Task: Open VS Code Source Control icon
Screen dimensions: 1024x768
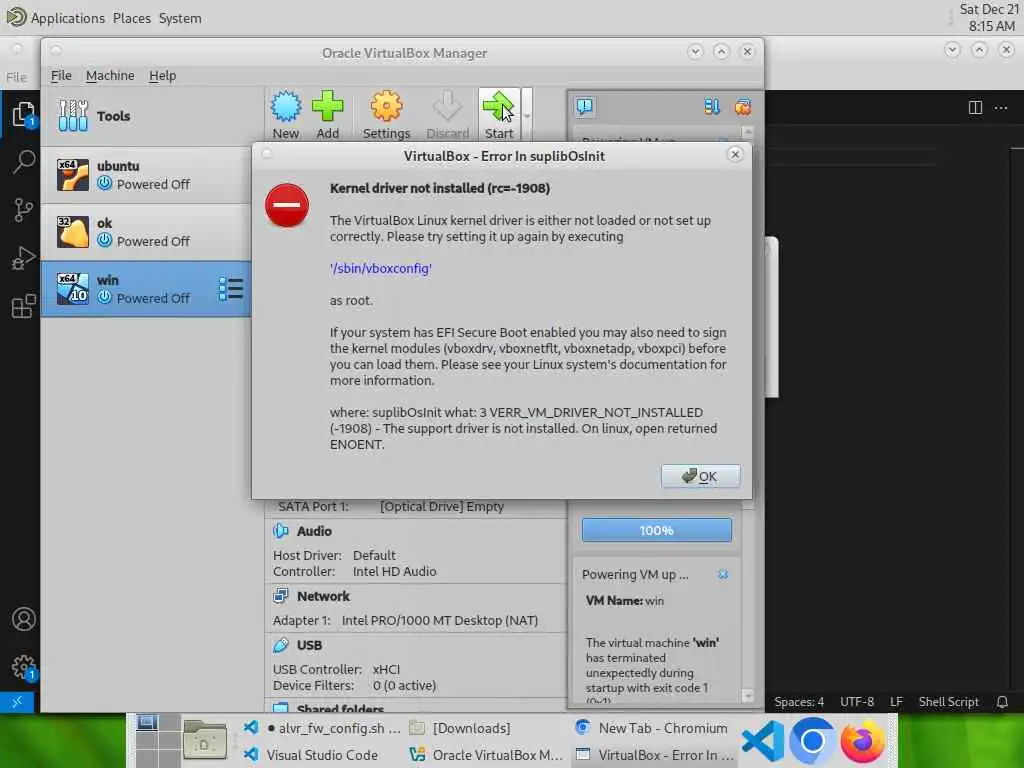Action: (x=24, y=210)
